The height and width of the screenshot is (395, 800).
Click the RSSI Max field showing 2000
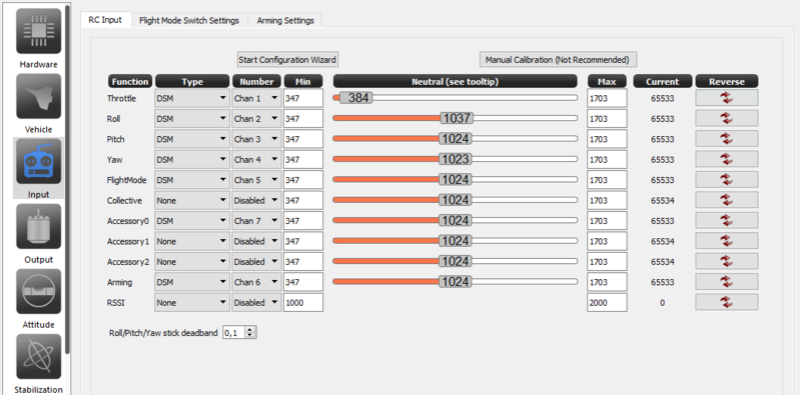(x=607, y=302)
